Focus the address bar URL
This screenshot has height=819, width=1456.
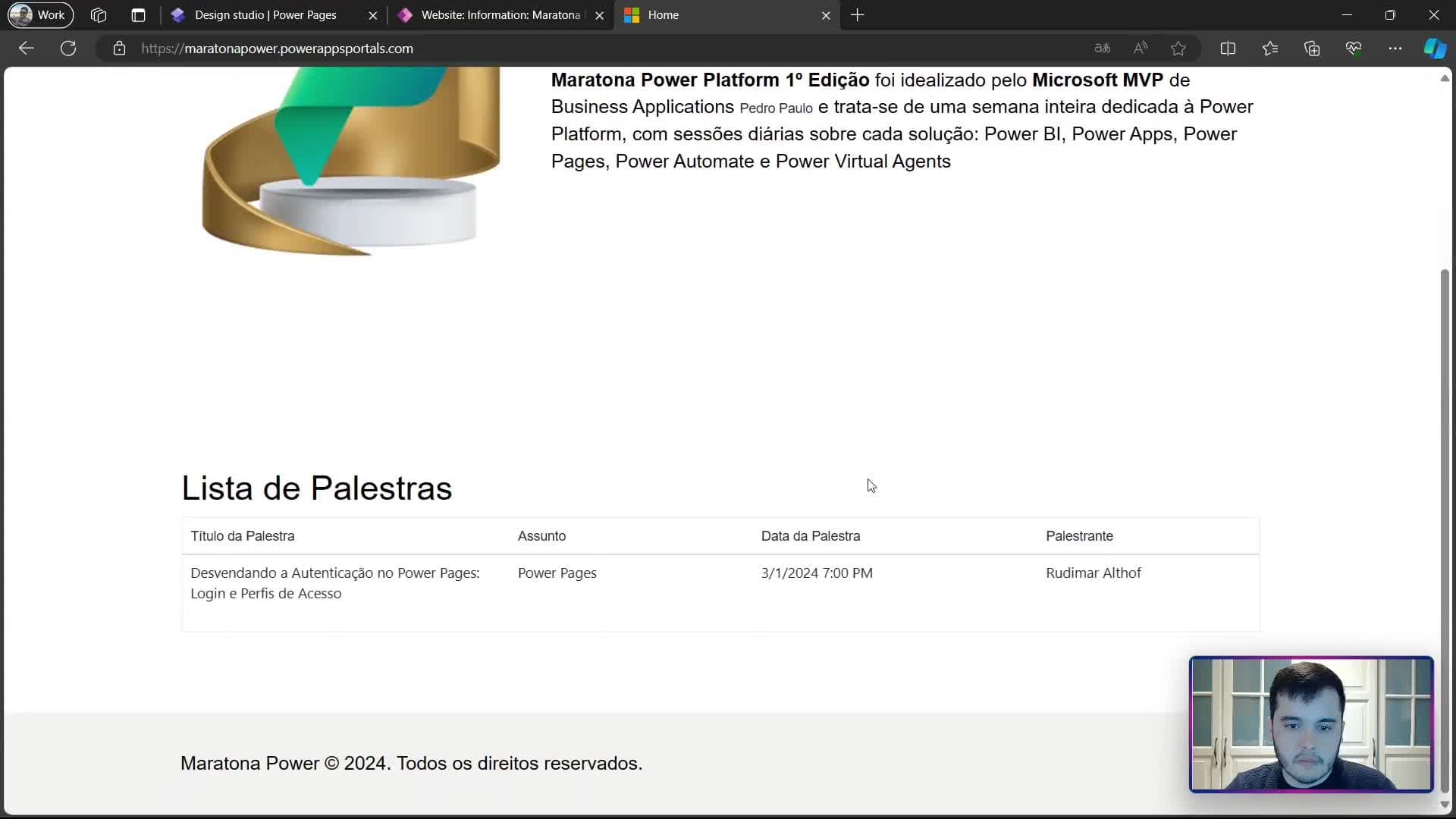coord(277,48)
